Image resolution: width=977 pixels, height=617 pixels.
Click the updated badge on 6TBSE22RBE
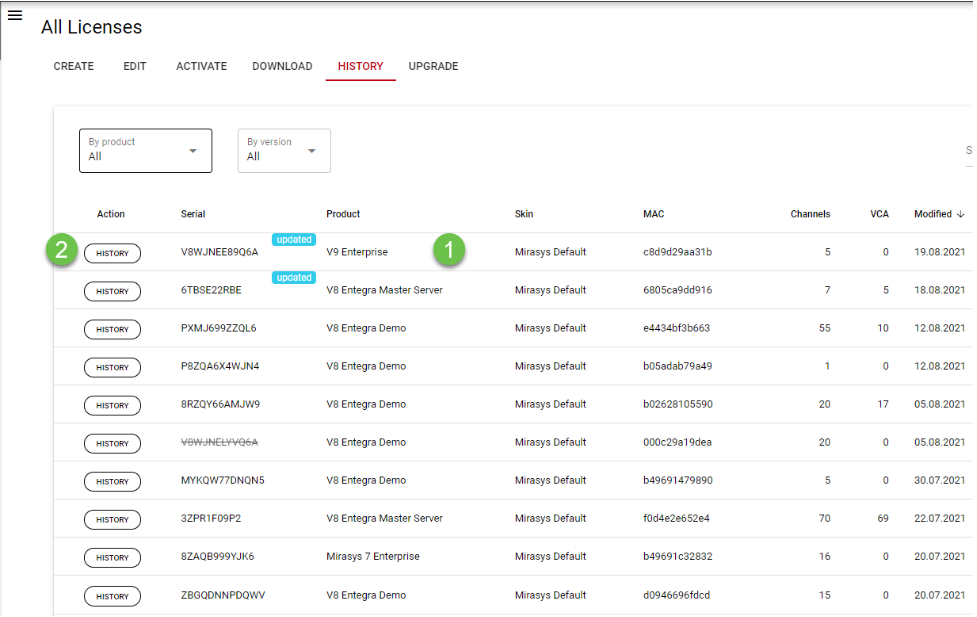[294, 278]
